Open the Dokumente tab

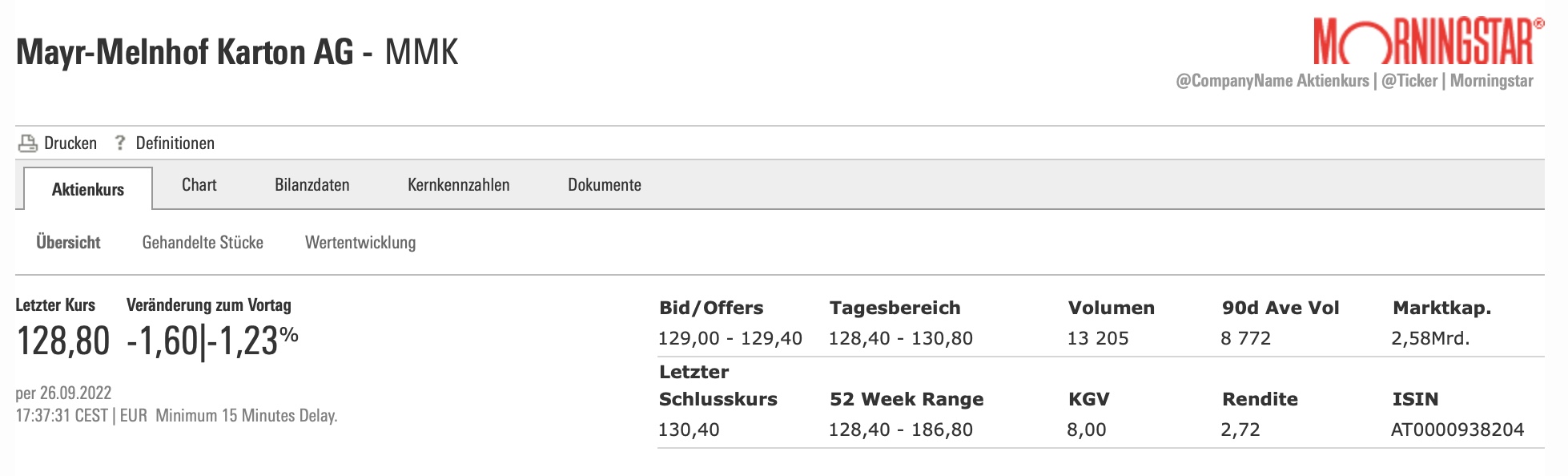[x=604, y=185]
